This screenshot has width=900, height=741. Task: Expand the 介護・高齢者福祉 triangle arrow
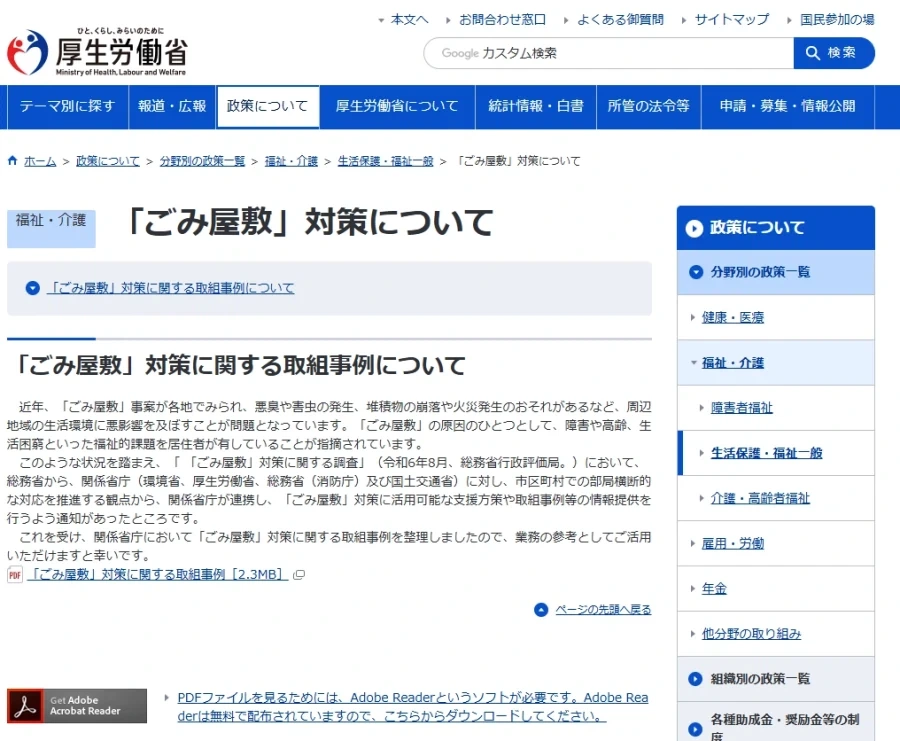click(701, 498)
